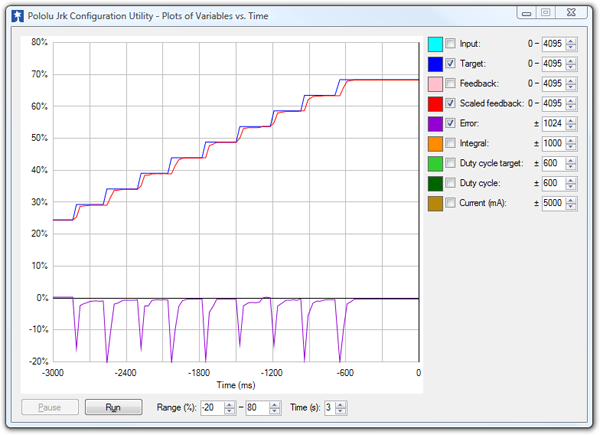Toggle the Error plot checkbox off

tap(450, 124)
